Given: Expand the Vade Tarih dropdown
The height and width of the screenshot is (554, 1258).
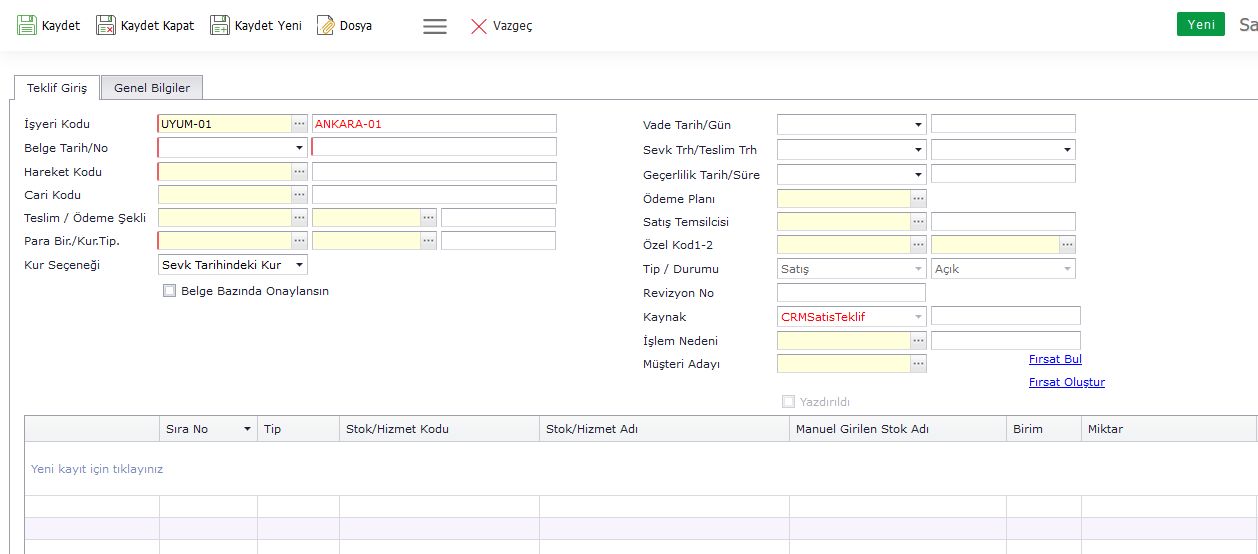Looking at the screenshot, I should coord(918,125).
